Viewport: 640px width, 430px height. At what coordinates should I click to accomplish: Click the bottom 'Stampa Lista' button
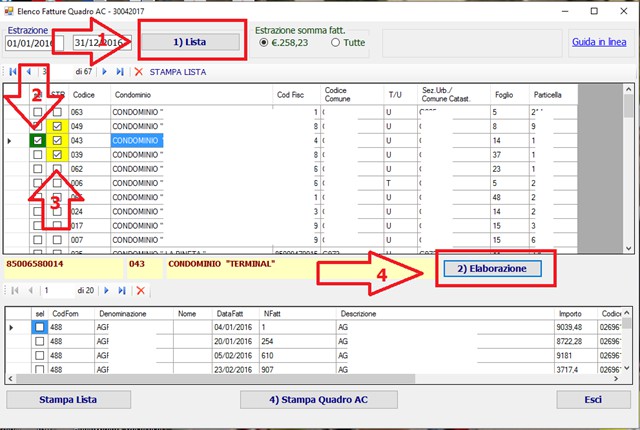pyautogui.click(x=68, y=399)
